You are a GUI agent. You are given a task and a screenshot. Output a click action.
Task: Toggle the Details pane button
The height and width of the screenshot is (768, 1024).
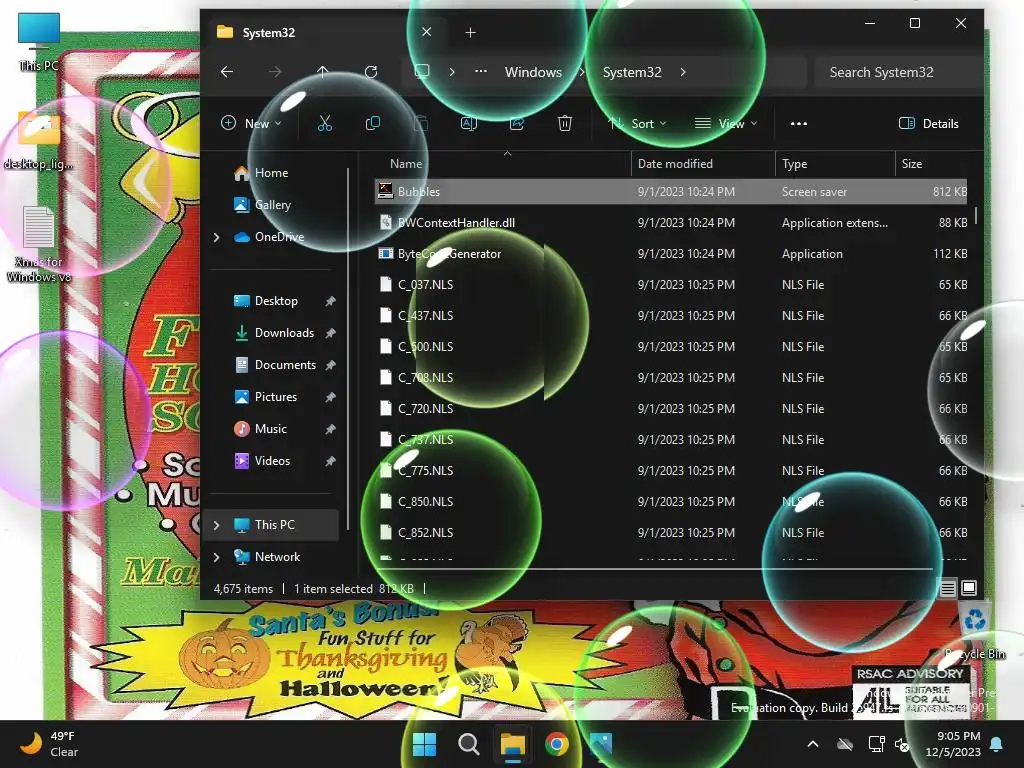[929, 123]
